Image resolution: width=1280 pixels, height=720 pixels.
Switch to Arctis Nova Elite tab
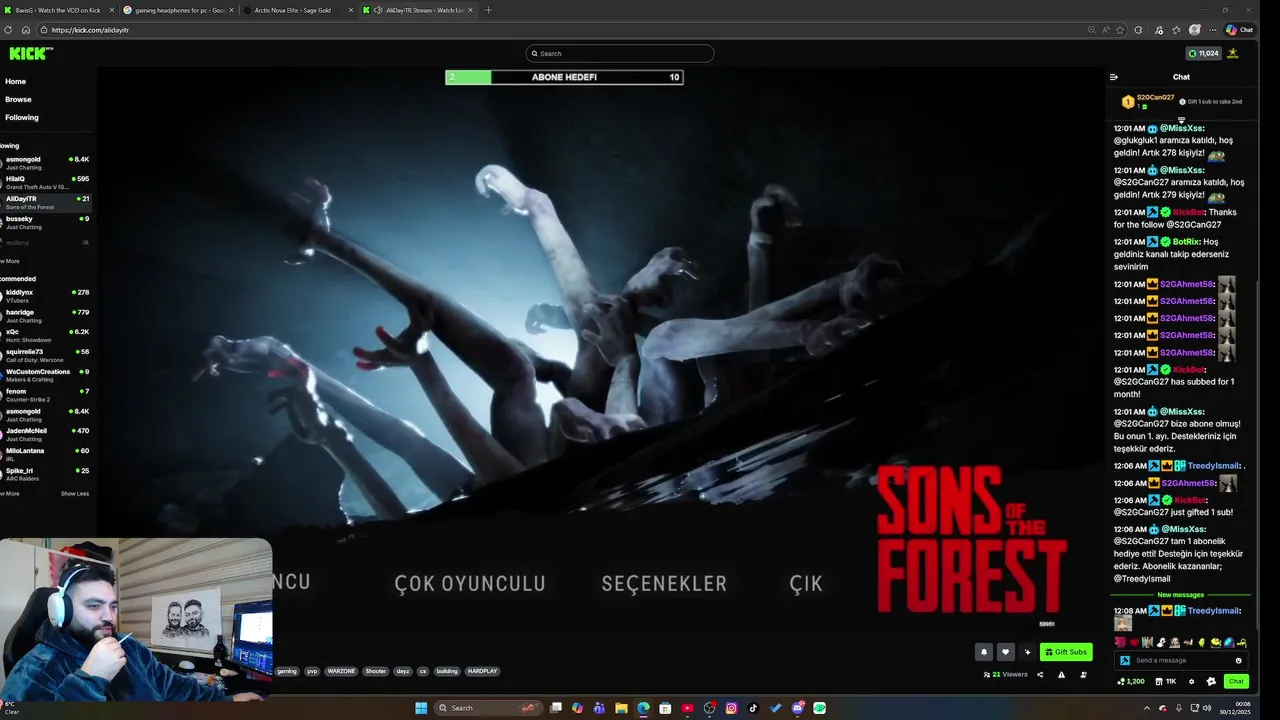298,10
